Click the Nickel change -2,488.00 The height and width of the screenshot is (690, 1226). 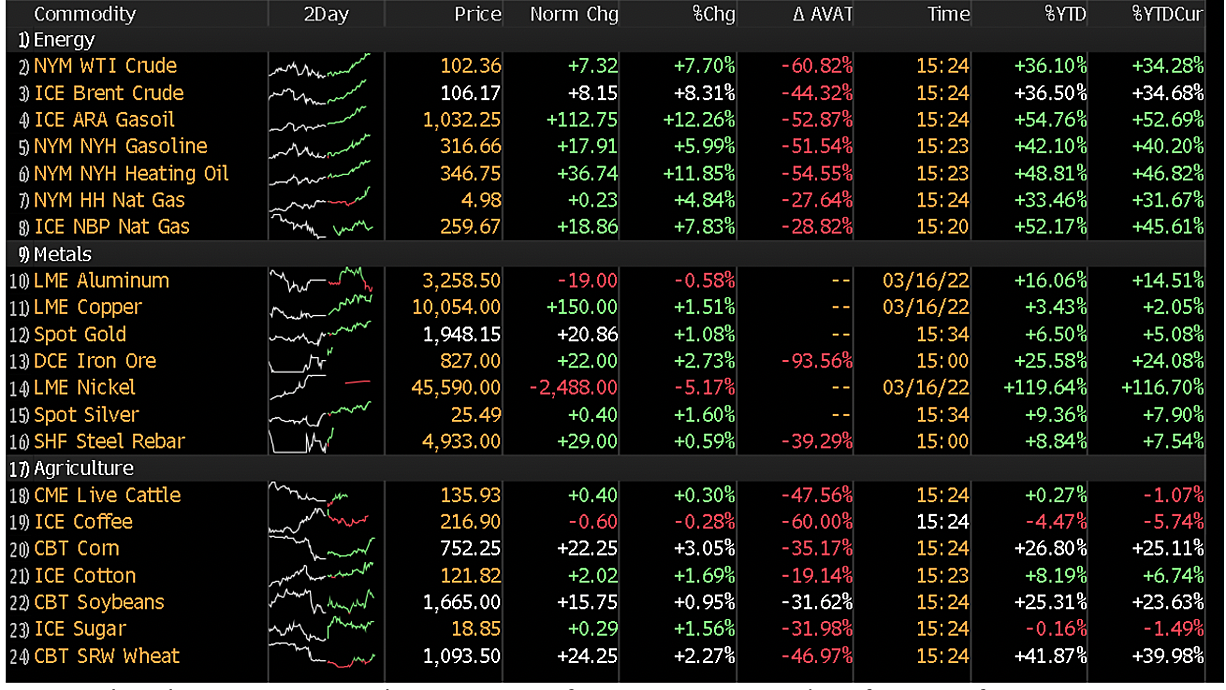(575, 388)
